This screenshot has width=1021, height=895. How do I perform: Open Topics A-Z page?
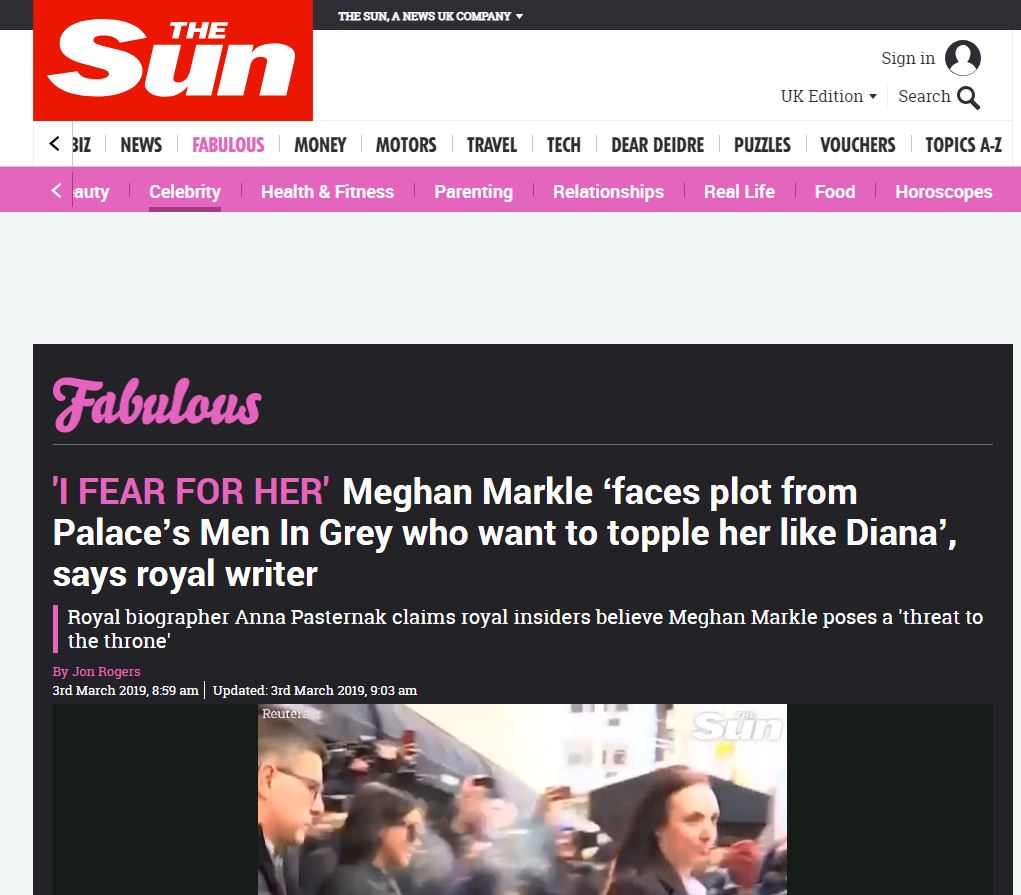[x=964, y=145]
